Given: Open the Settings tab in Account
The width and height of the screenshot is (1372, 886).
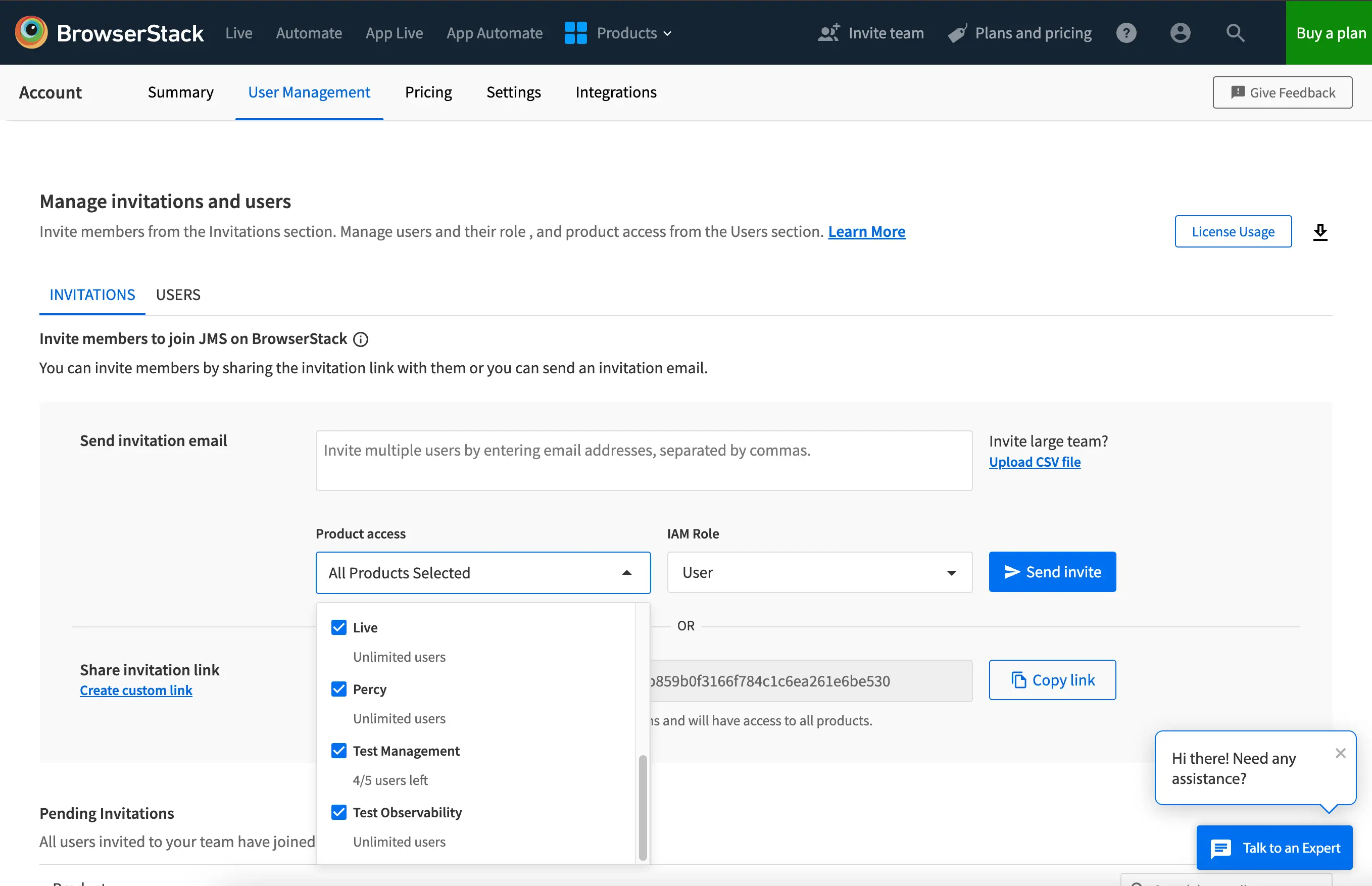Looking at the screenshot, I should click(513, 92).
